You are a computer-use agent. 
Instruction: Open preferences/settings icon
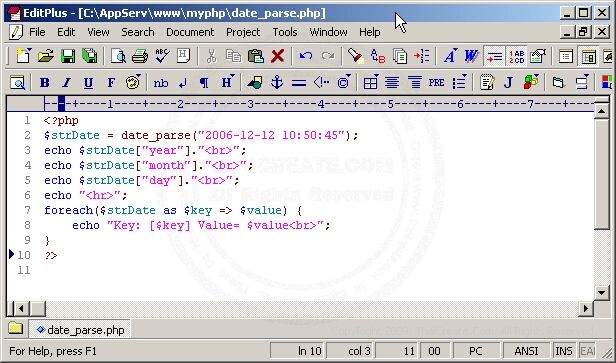coord(538,56)
